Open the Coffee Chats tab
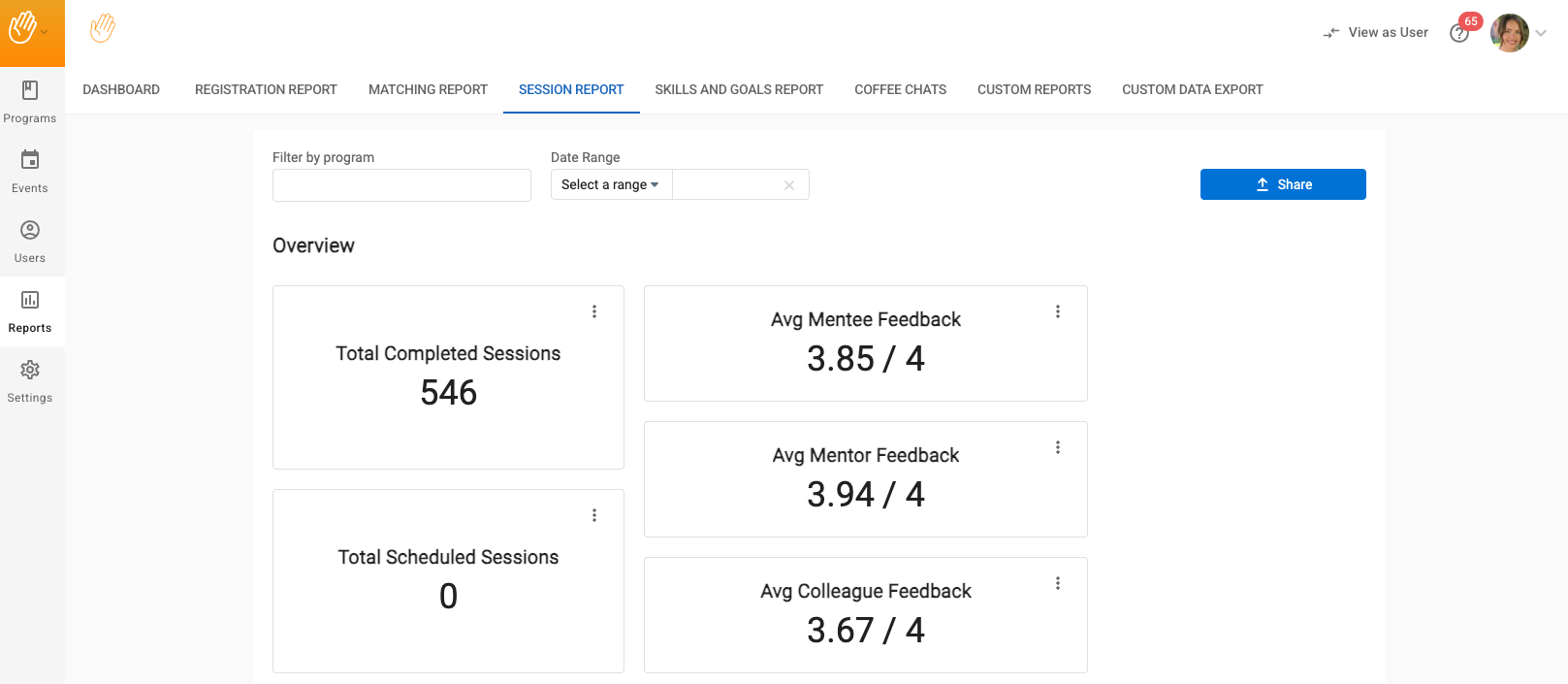The image size is (1568, 684). [x=900, y=89]
